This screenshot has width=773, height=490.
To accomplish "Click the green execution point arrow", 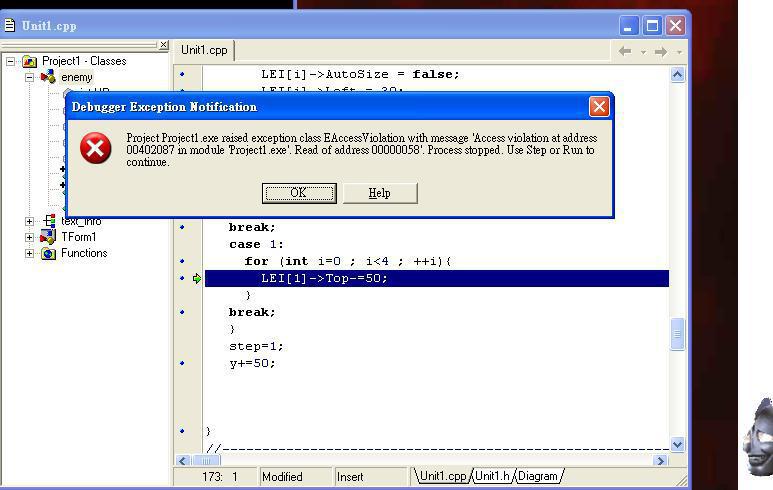I will 197,279.
